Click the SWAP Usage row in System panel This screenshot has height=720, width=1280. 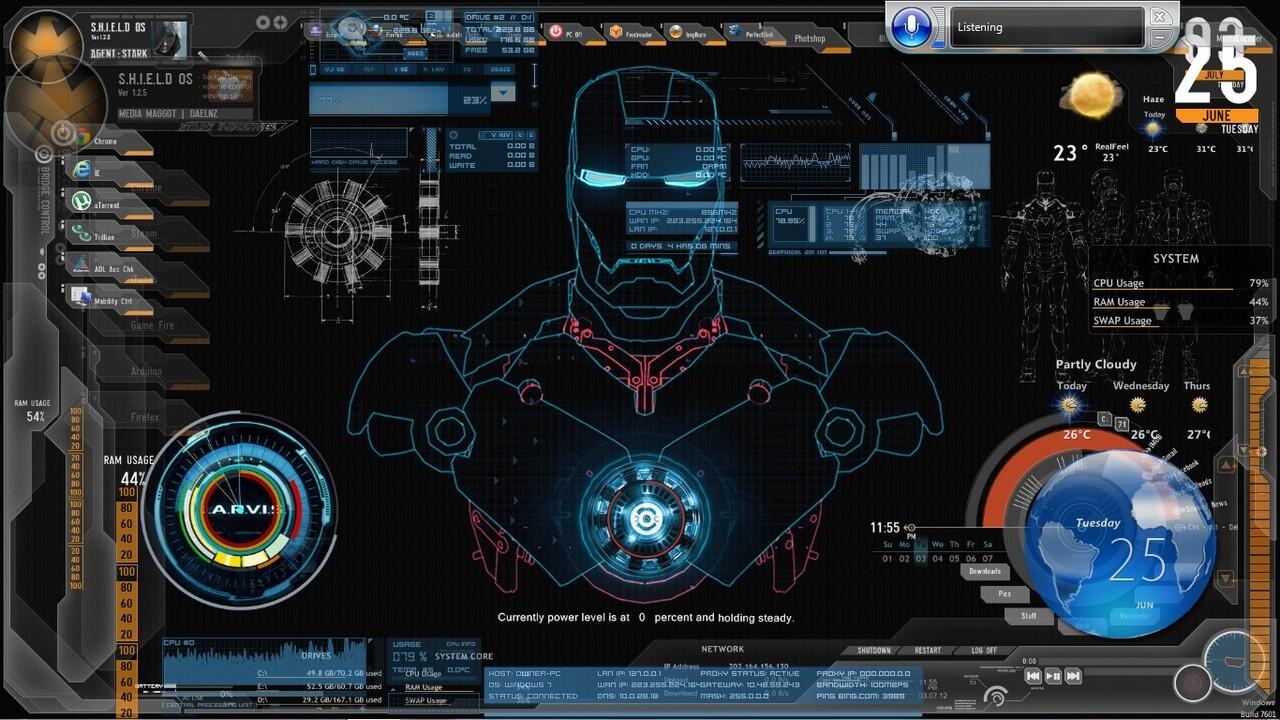click(1180, 321)
